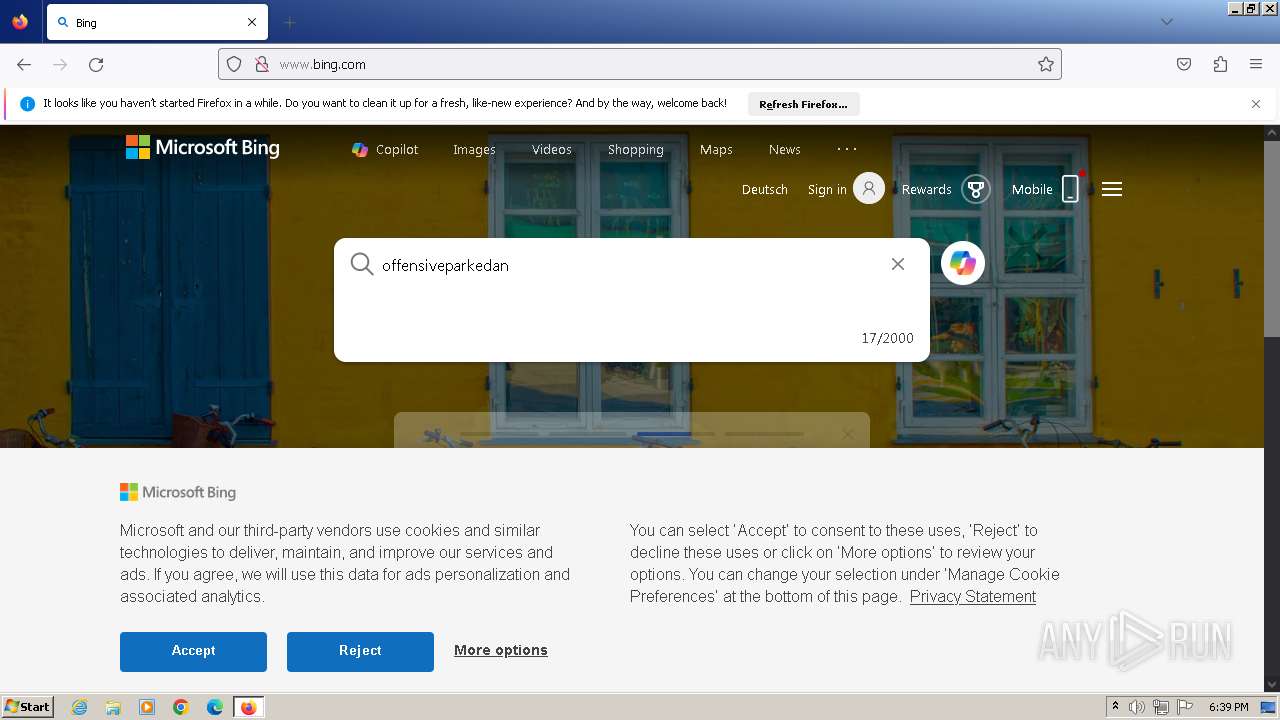This screenshot has height=720, width=1280.
Task: Go to Videos in Bing nav
Action: point(552,149)
